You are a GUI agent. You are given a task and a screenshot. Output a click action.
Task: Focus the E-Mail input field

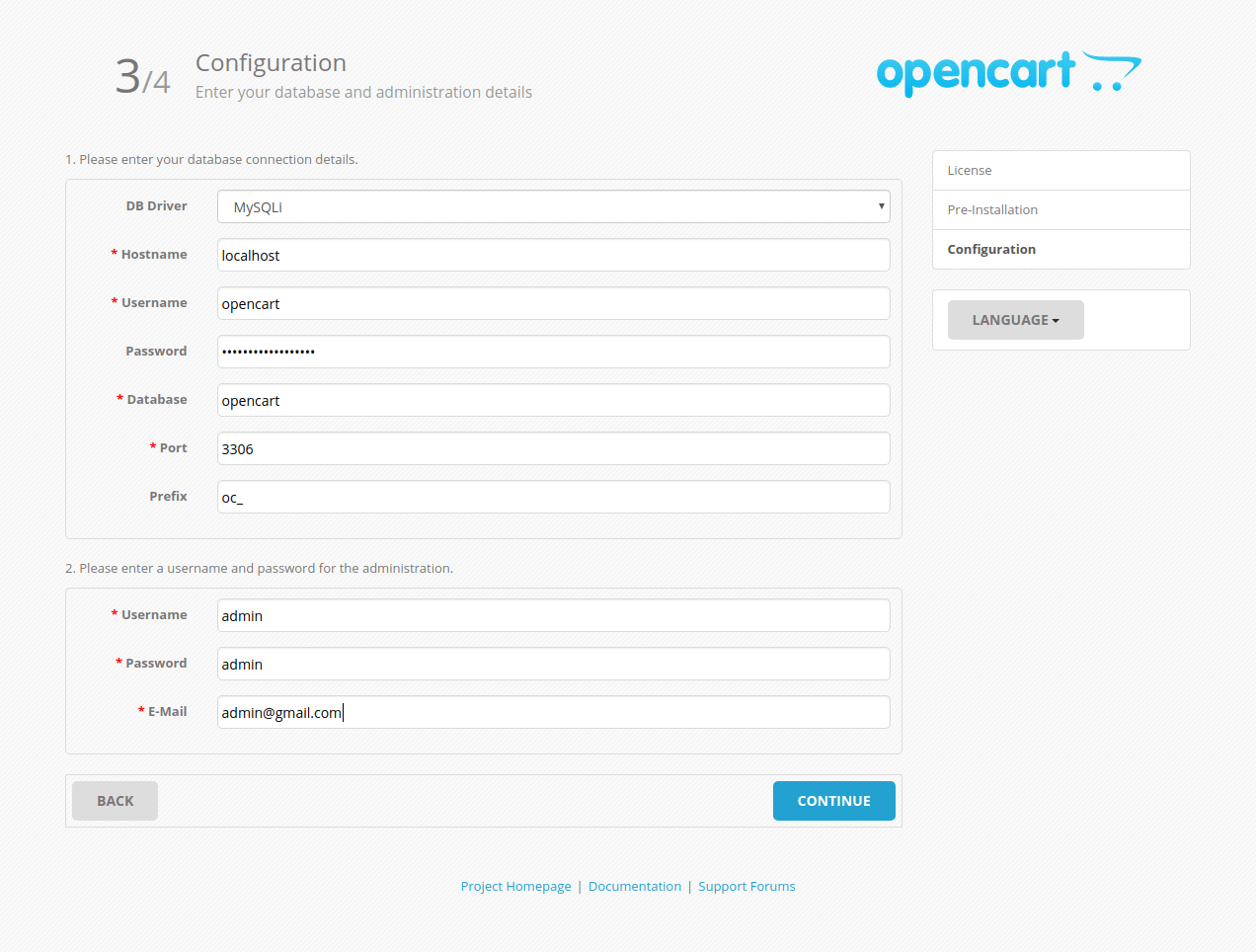(x=553, y=712)
